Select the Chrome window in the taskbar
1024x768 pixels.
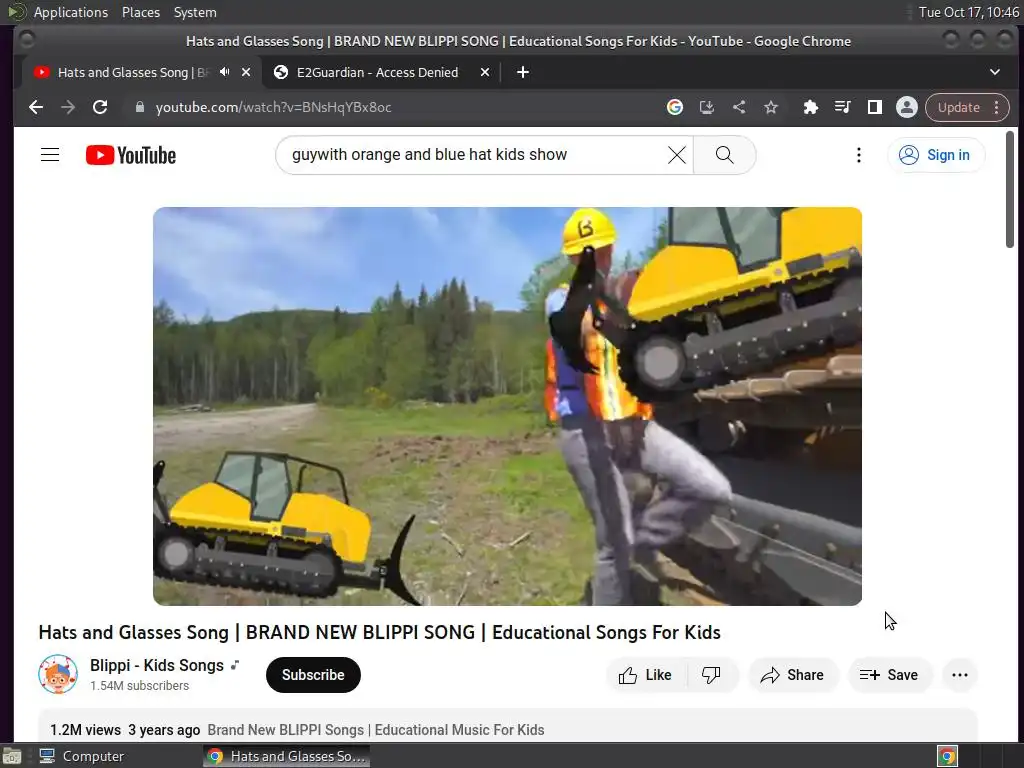click(286, 756)
